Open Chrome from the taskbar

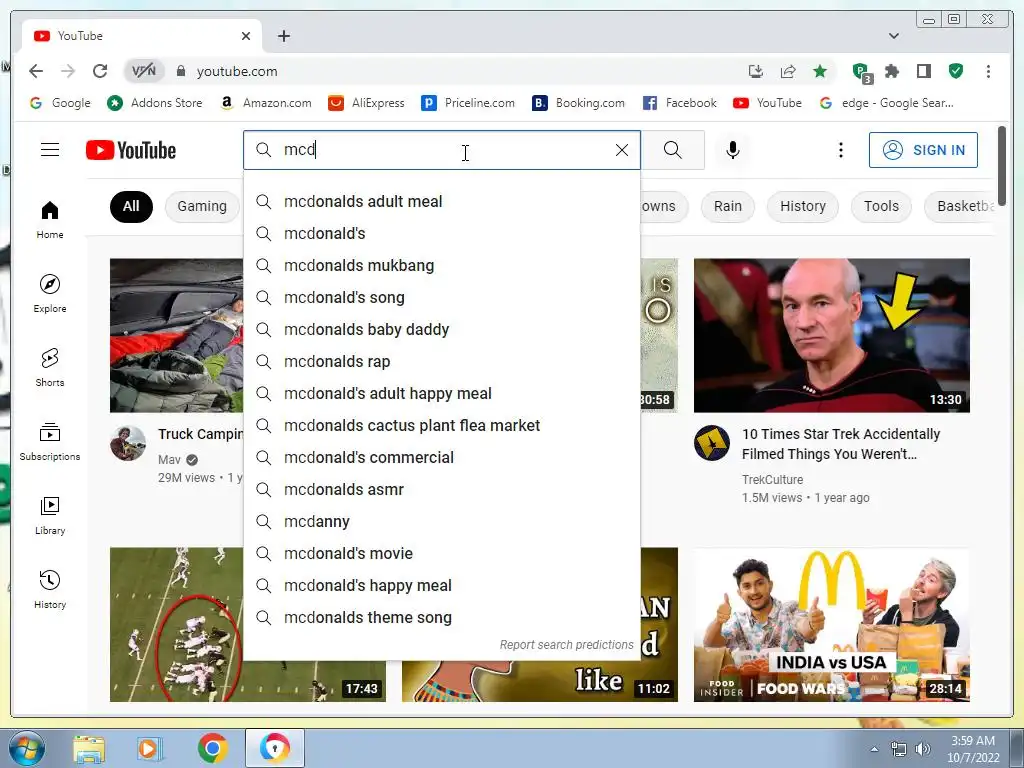tap(212, 748)
